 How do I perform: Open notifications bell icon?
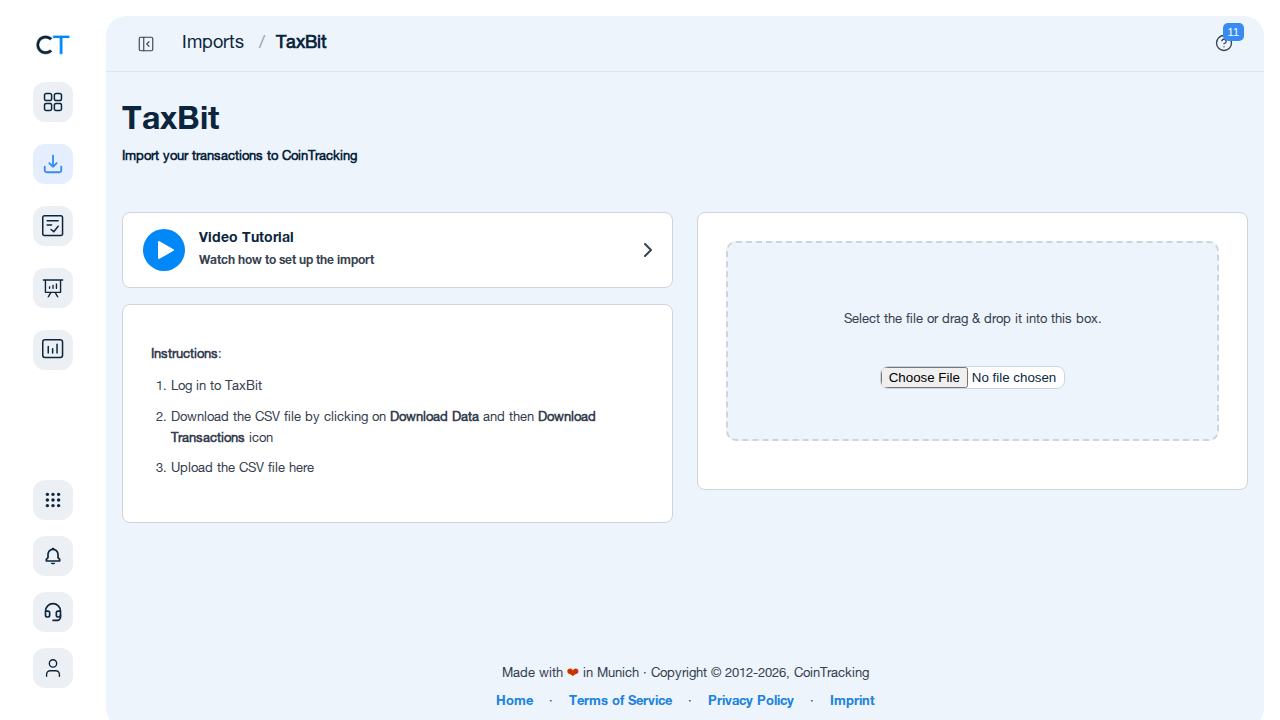(x=53, y=556)
